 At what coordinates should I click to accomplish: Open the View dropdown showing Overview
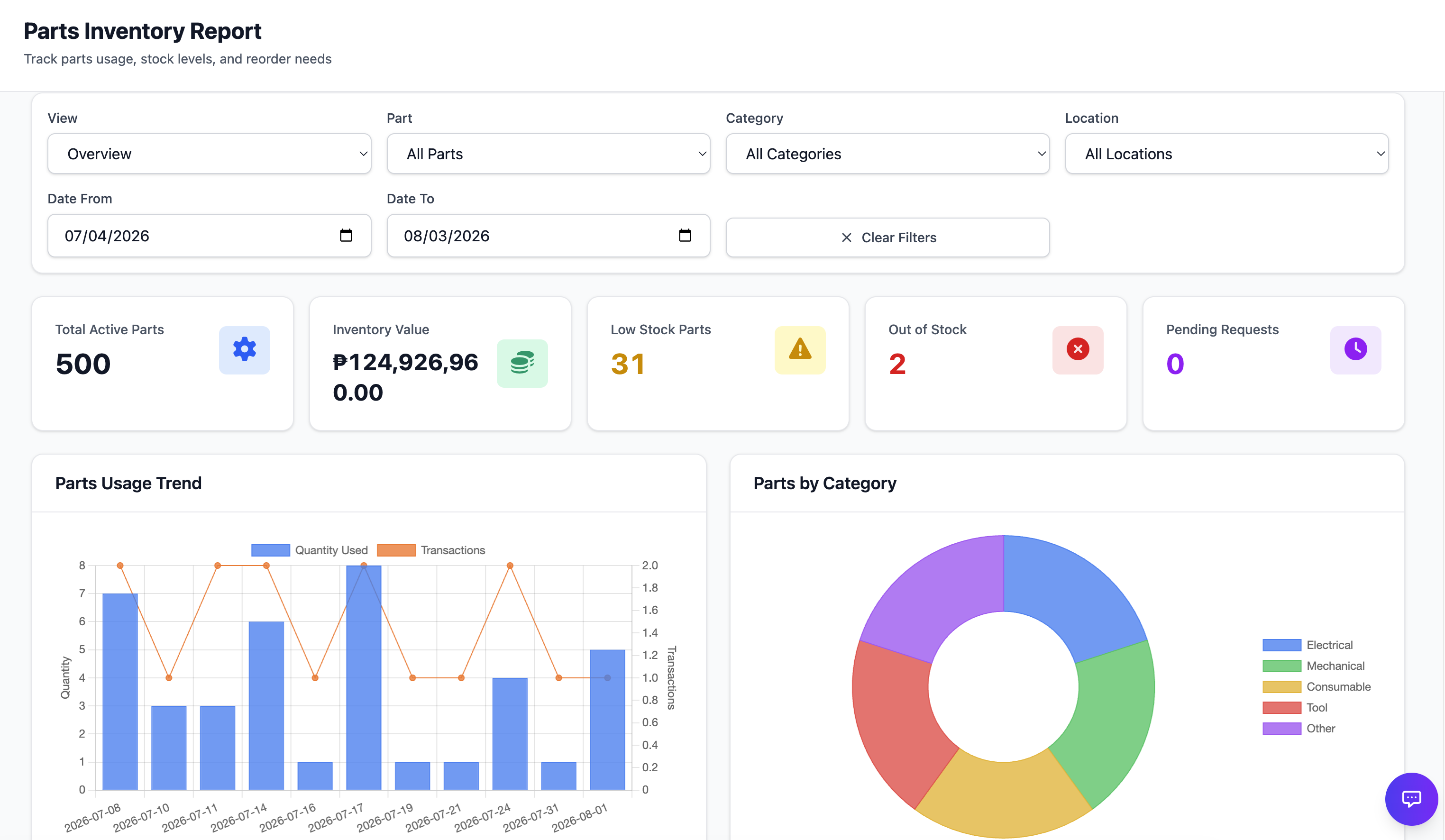pos(209,154)
